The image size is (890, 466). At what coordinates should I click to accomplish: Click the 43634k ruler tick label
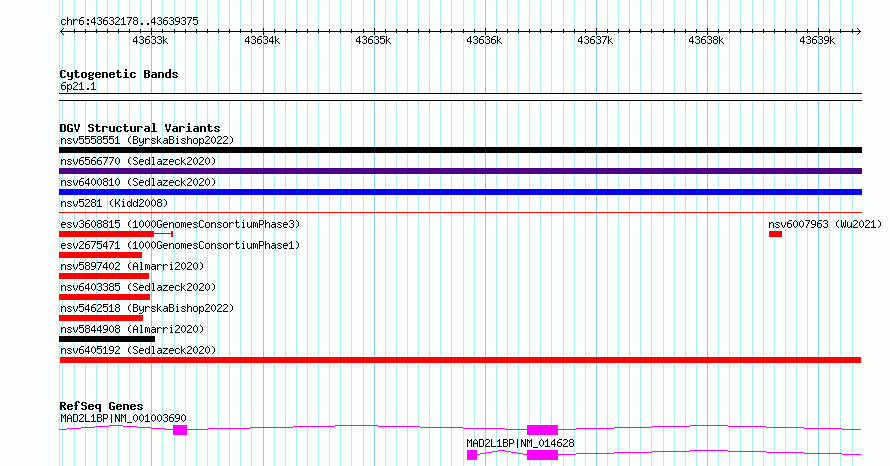point(262,41)
